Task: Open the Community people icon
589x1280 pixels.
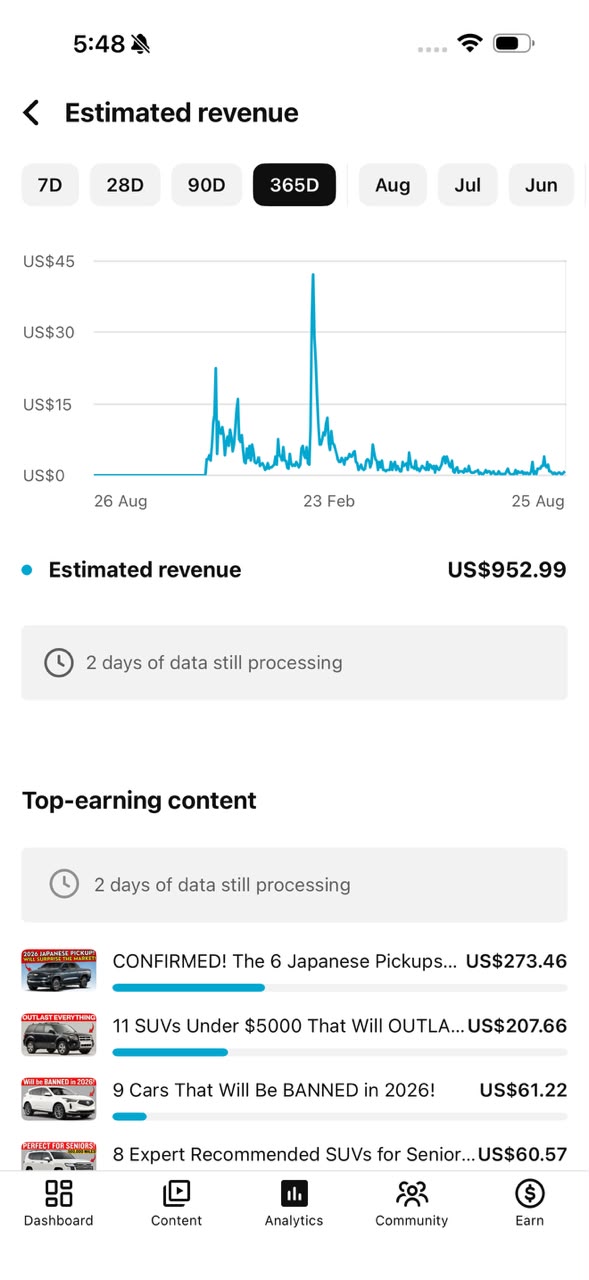Action: coord(412,1193)
